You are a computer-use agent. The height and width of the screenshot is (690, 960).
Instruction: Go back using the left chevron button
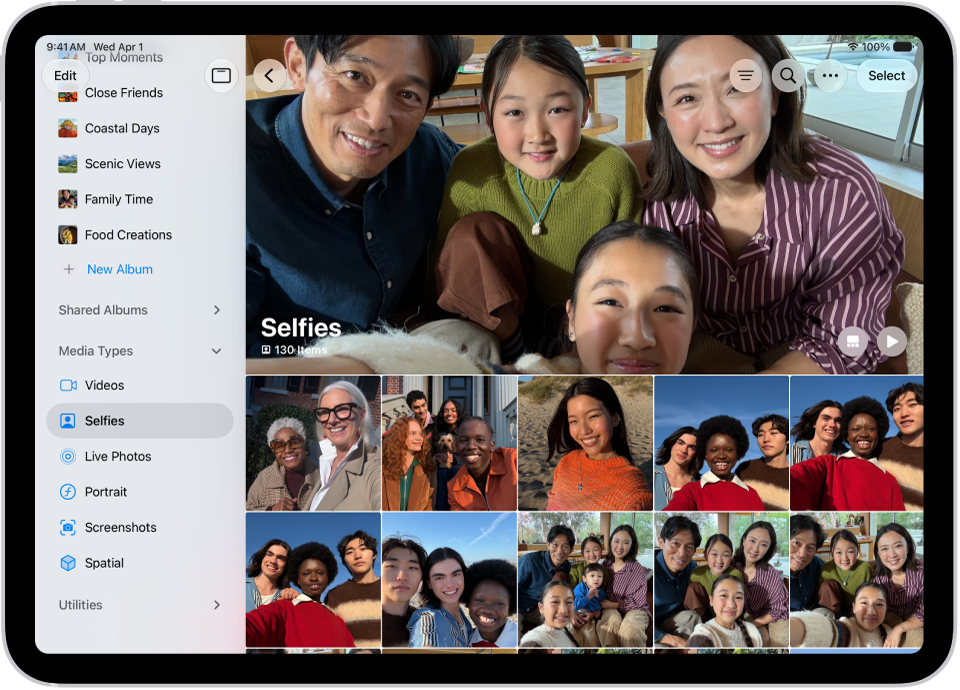(269, 75)
